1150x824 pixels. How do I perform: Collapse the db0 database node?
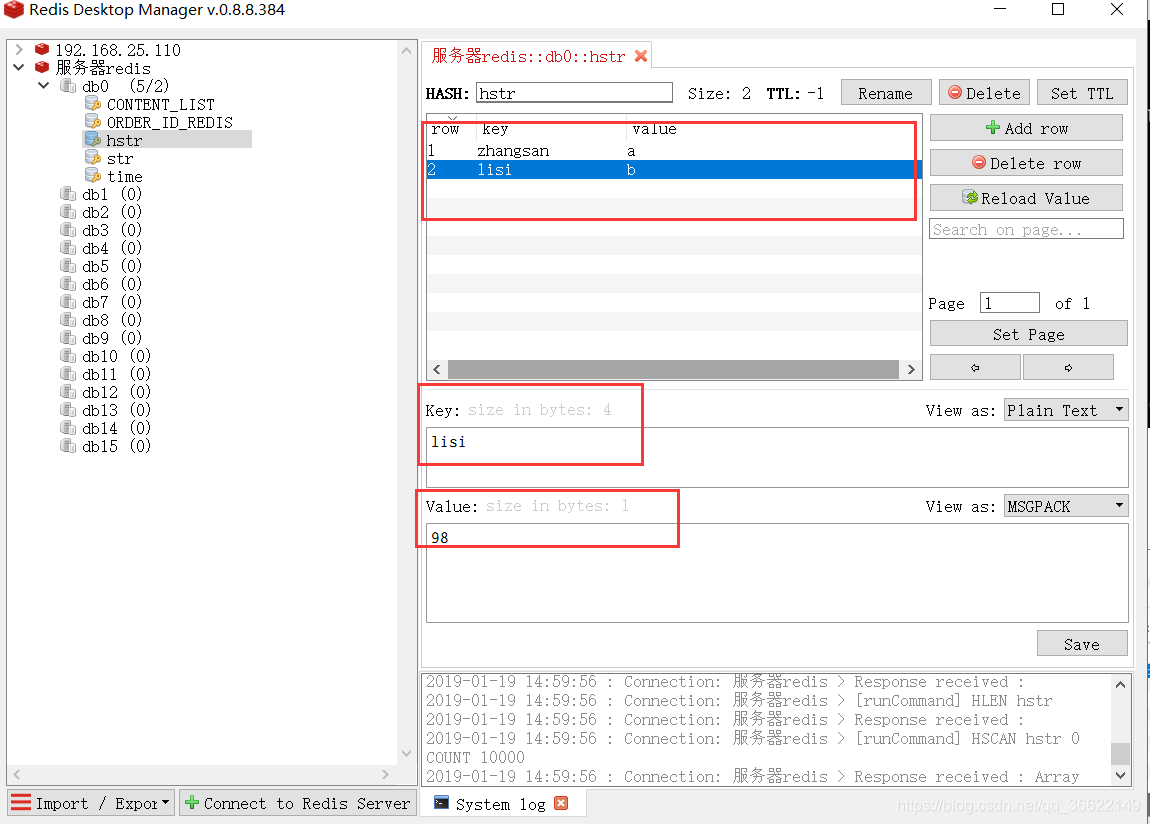pyautogui.click(x=43, y=86)
